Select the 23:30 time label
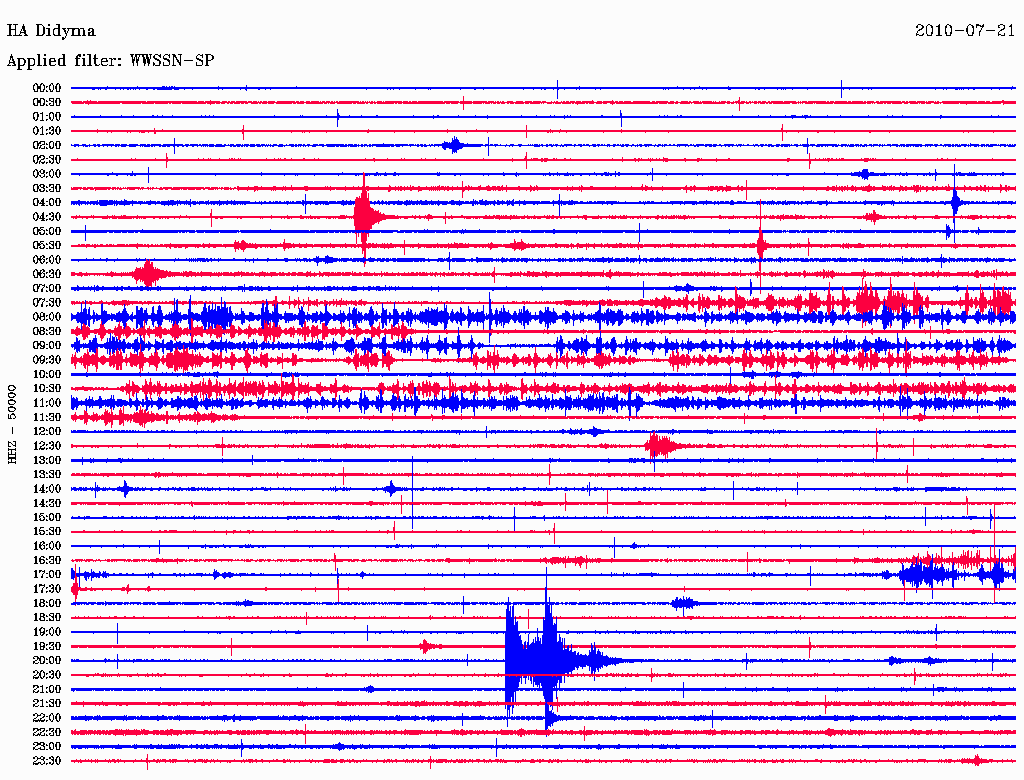The height and width of the screenshot is (780, 1024). click(46, 761)
